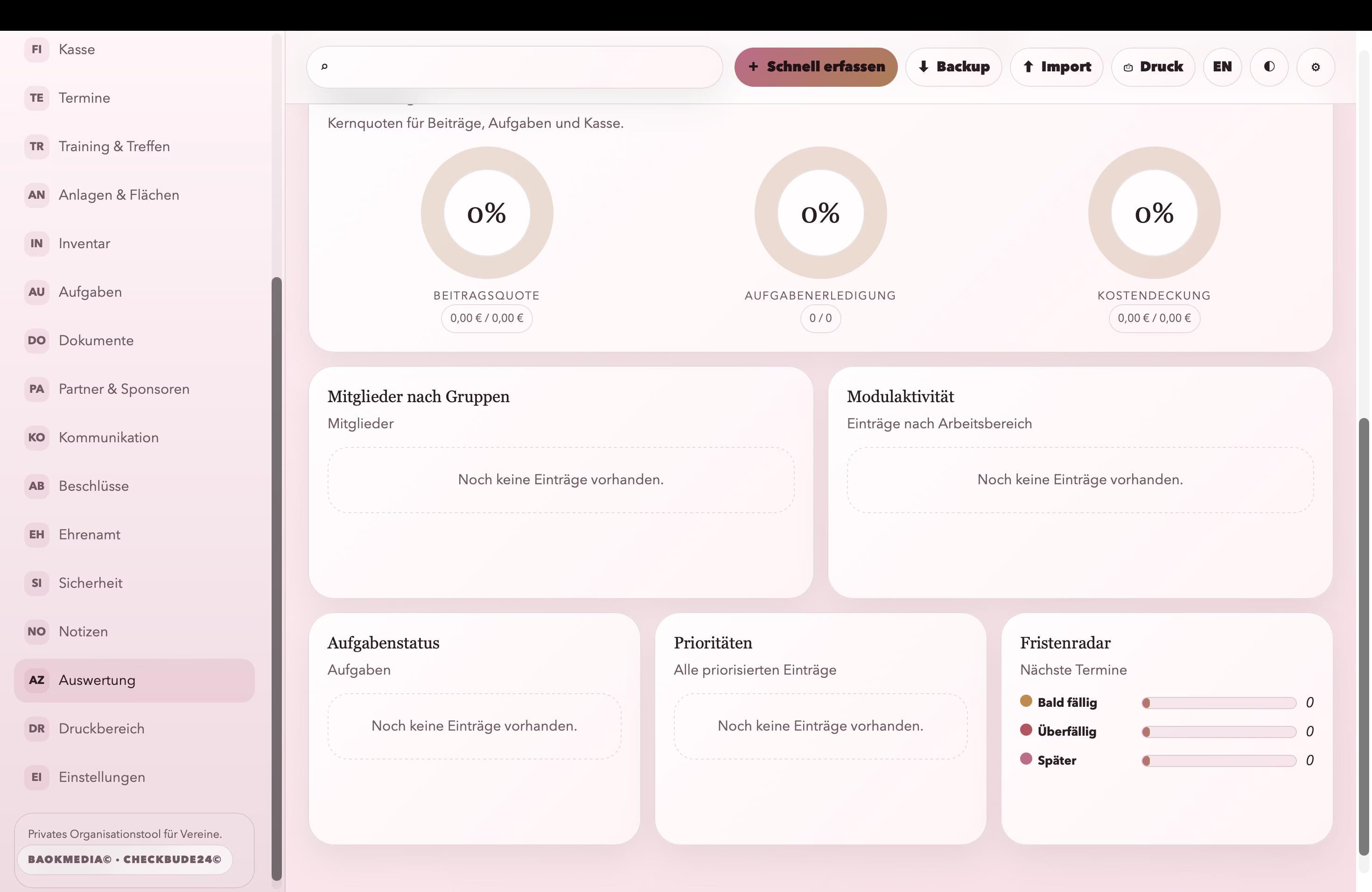Click the Später progress bar

[1218, 760]
